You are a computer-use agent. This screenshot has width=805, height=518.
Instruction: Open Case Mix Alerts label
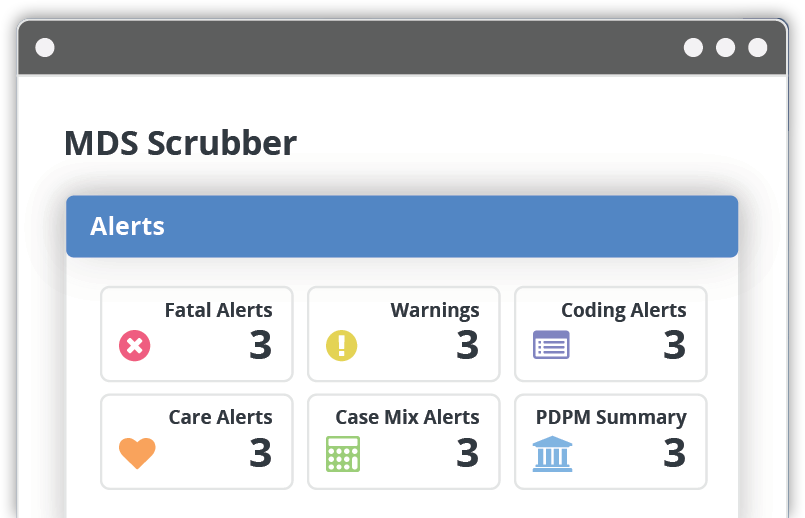tap(408, 417)
